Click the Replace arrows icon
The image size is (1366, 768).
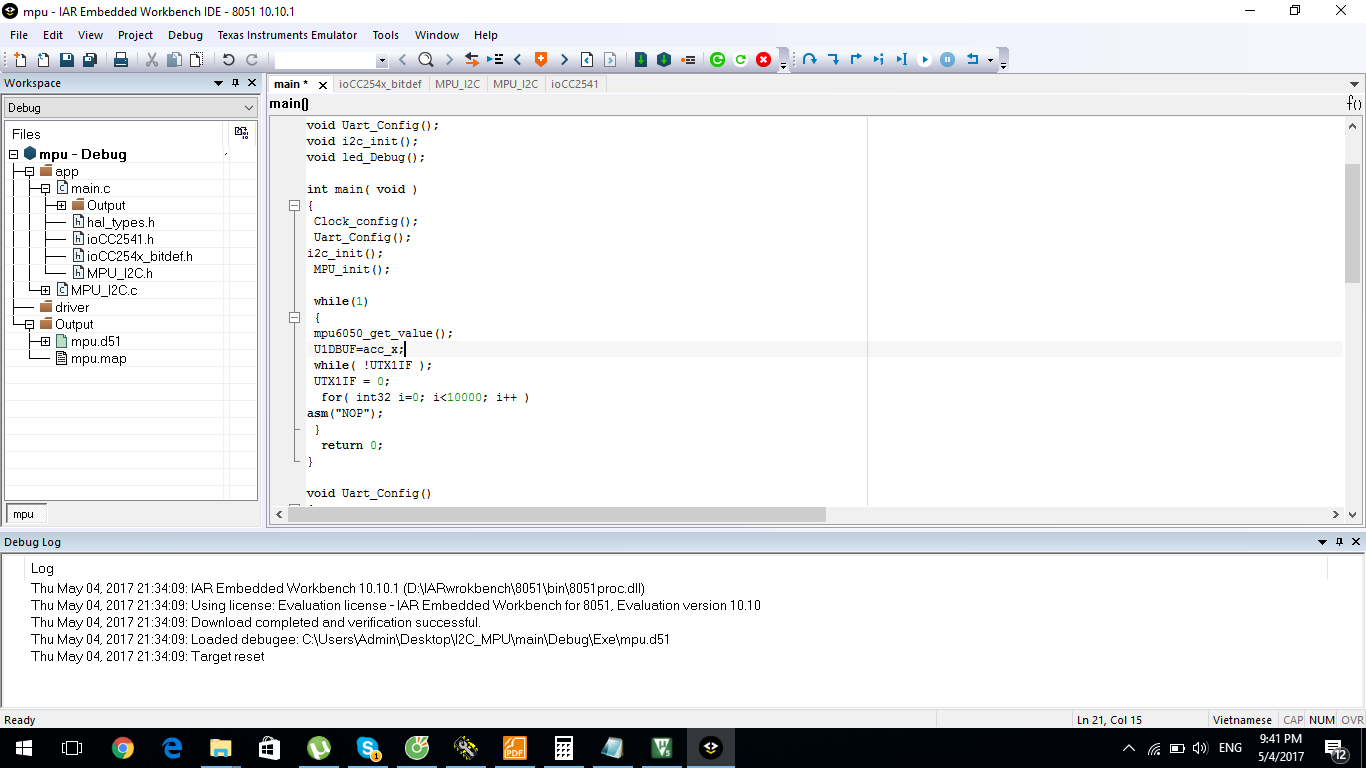(472, 60)
